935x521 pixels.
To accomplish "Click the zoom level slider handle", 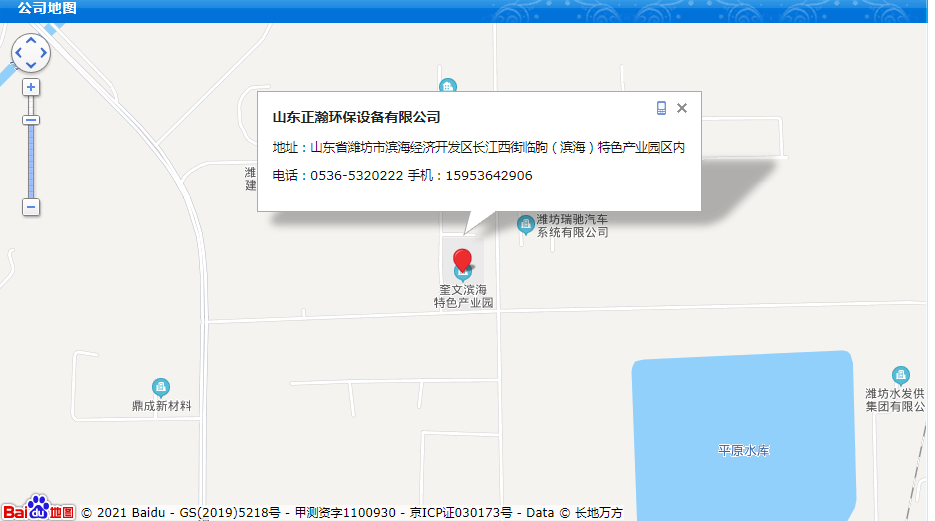I will 31,120.
